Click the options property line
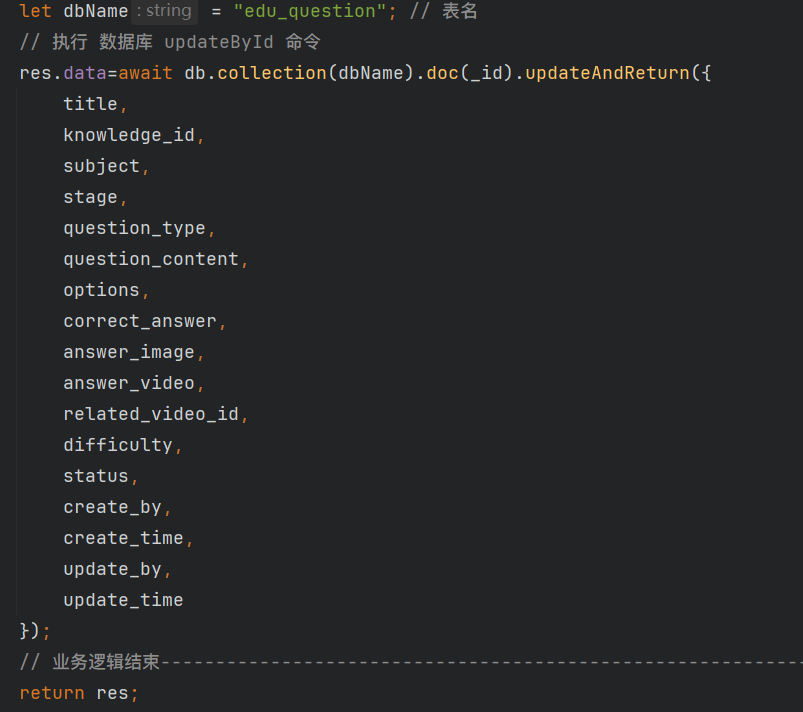 pos(101,290)
